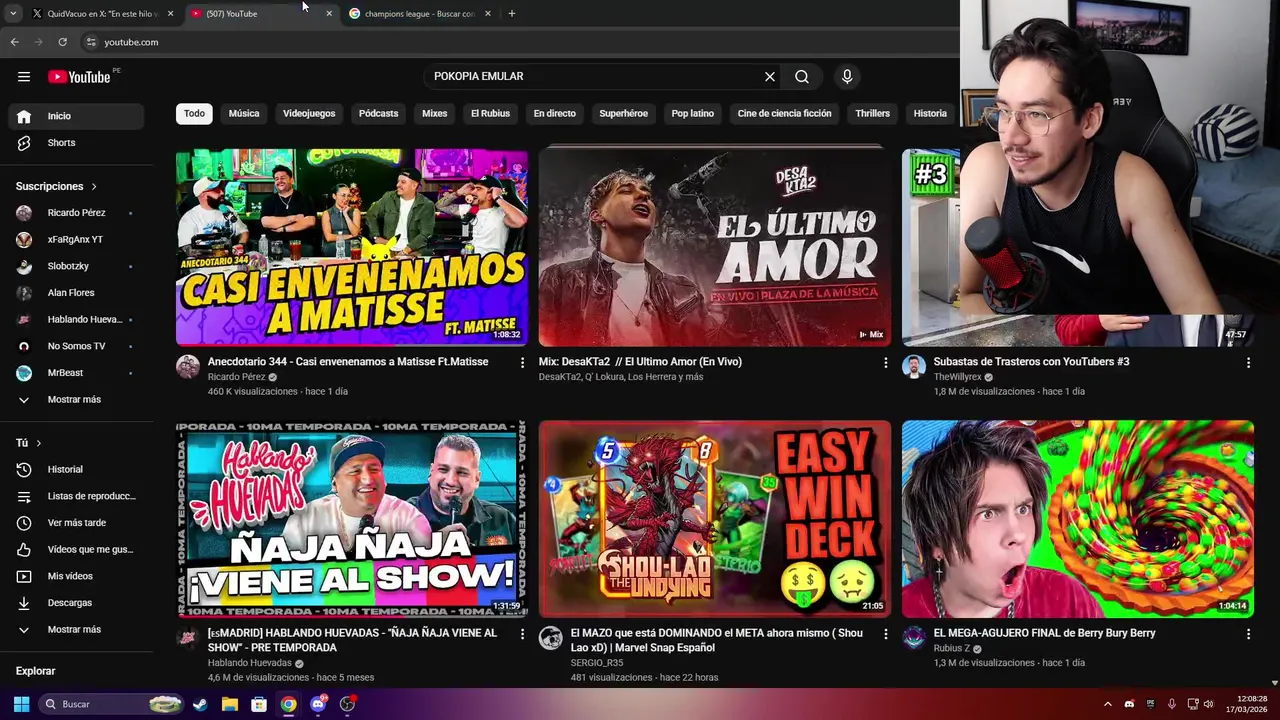The height and width of the screenshot is (720, 1280).
Task: Select Cine de ciencia ficción chip
Action: [784, 114]
